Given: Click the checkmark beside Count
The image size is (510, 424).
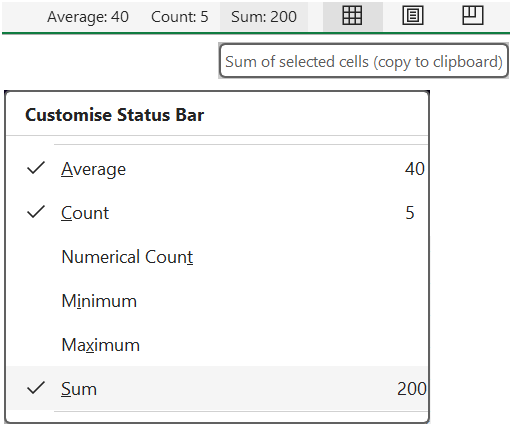Looking at the screenshot, I should [x=36, y=212].
